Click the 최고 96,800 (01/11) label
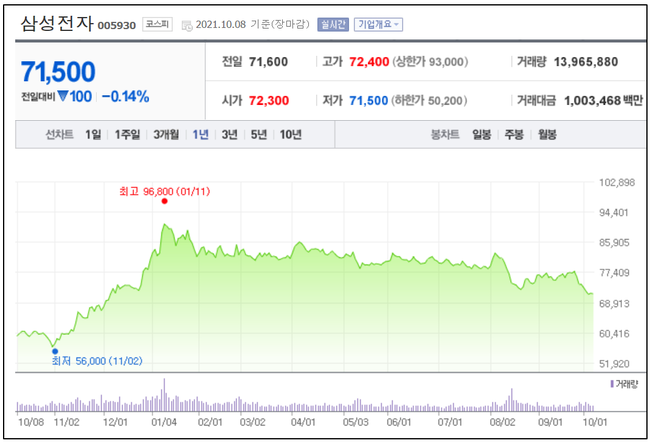 [x=165, y=191]
